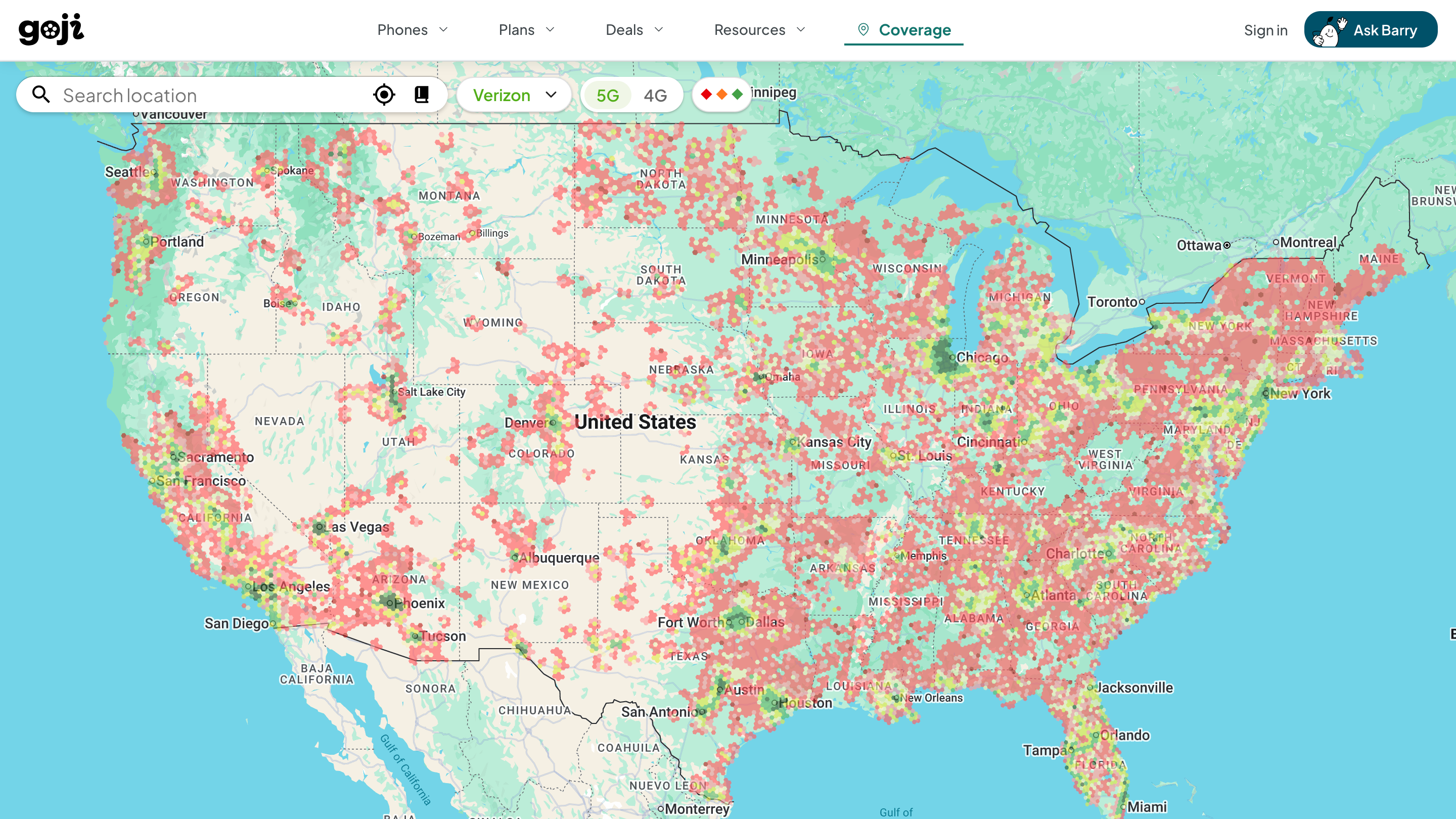Click the "Omaha" city label
Viewport: 1456px width, 819px height.
coord(783,377)
